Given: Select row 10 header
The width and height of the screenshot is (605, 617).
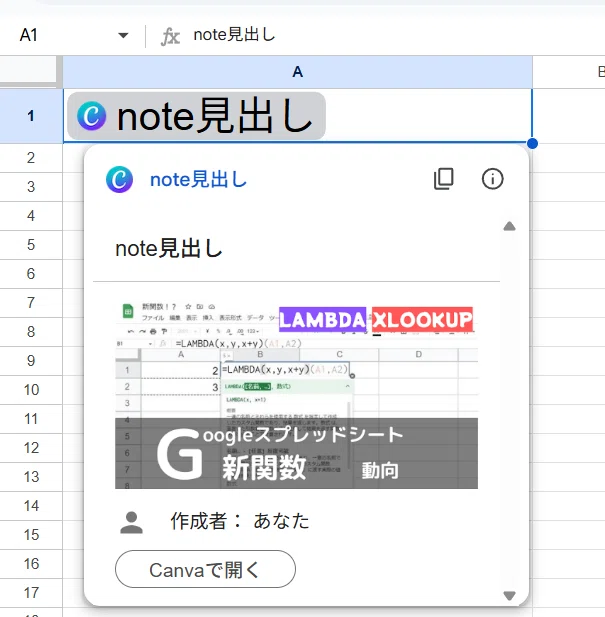Looking at the screenshot, I should coord(31,390).
